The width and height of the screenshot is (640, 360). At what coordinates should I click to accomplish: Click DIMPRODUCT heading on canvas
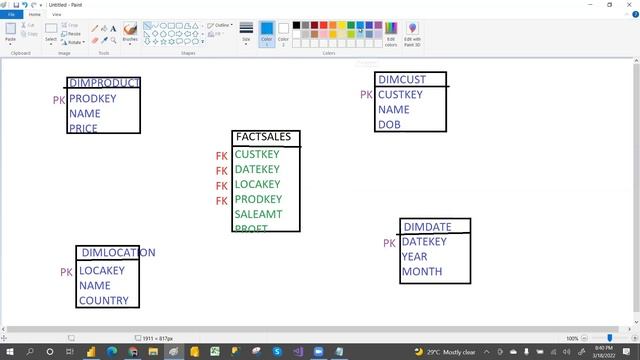click(x=104, y=83)
